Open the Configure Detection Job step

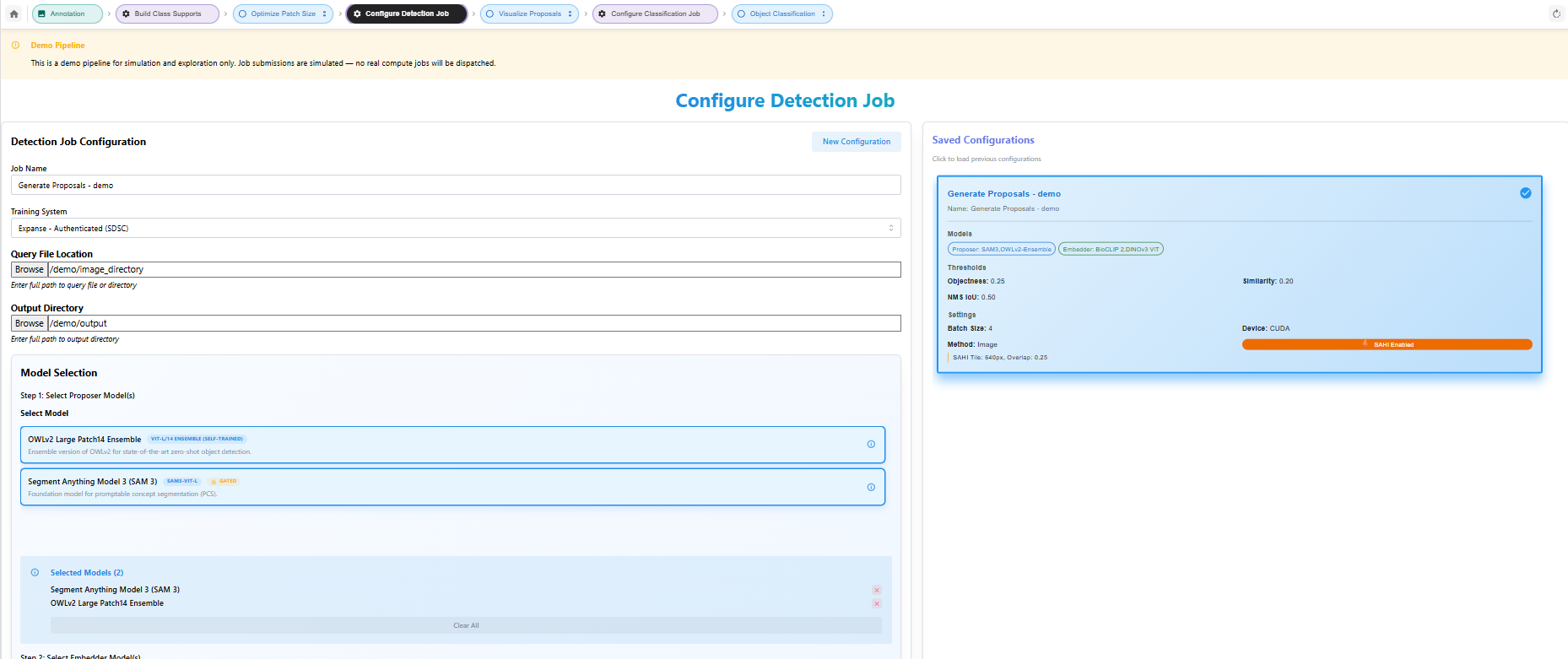click(x=407, y=14)
